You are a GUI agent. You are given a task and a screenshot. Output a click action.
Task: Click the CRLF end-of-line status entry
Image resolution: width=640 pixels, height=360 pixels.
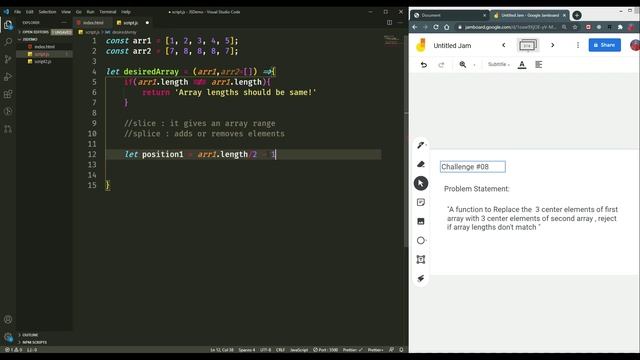click(x=280, y=350)
